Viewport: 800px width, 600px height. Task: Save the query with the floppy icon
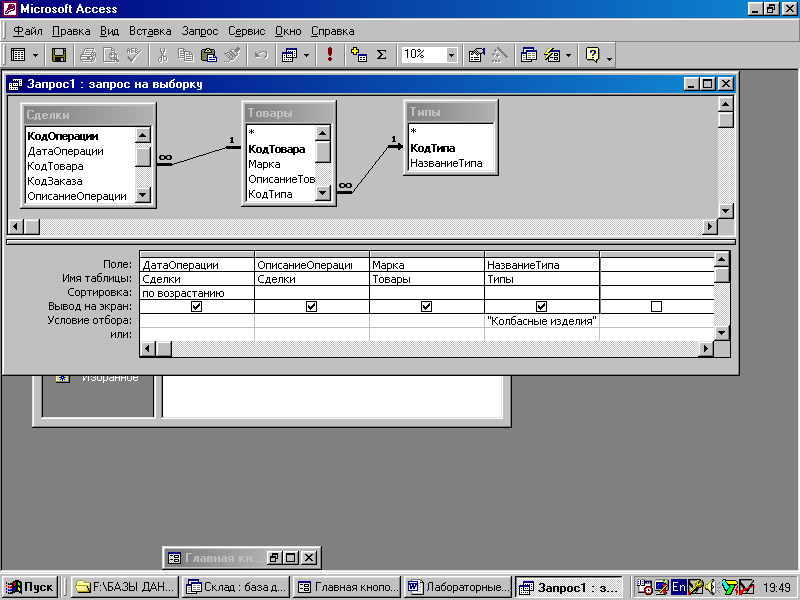point(59,55)
